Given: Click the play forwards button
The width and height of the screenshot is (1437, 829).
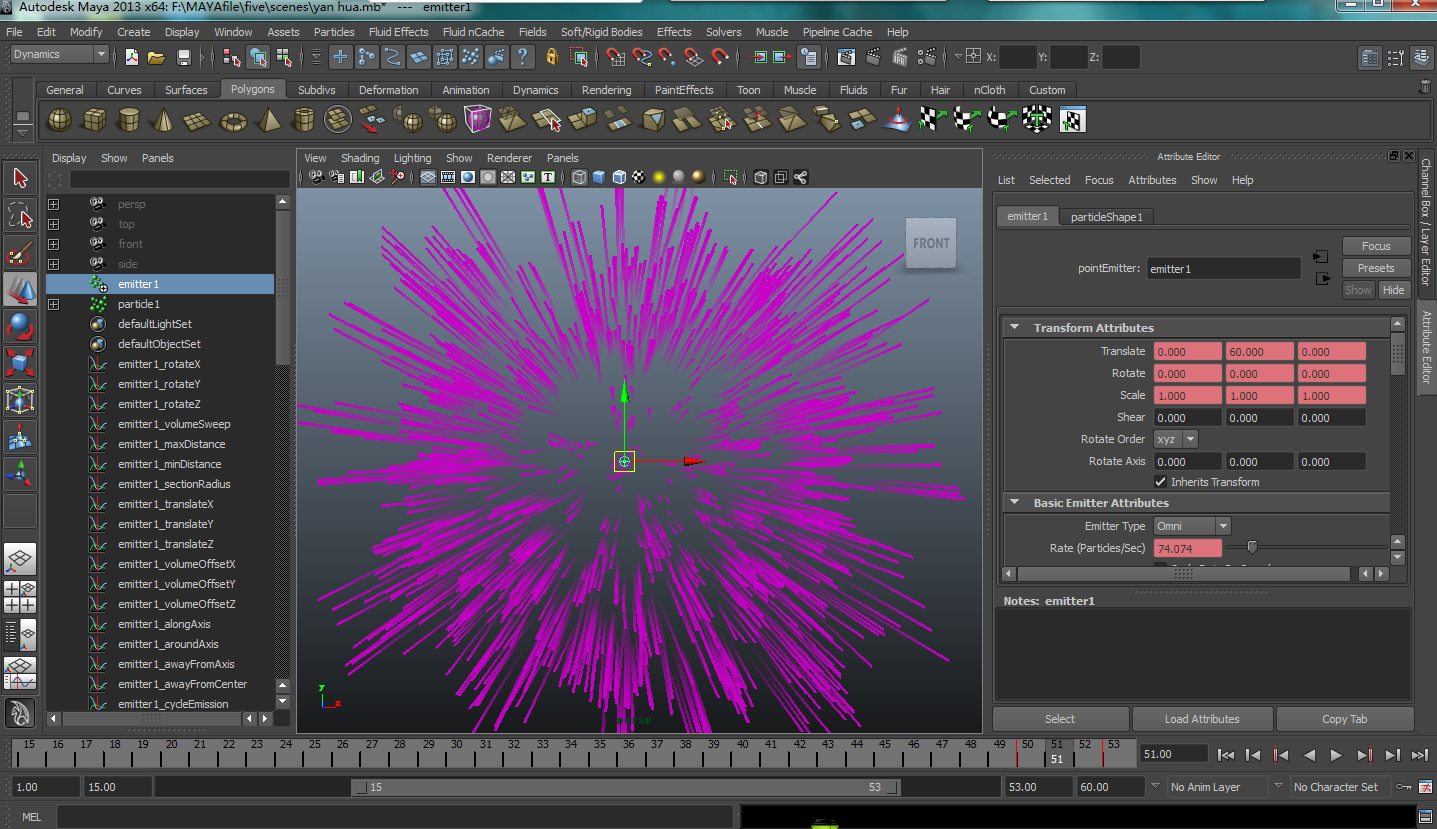Looking at the screenshot, I should point(1336,755).
